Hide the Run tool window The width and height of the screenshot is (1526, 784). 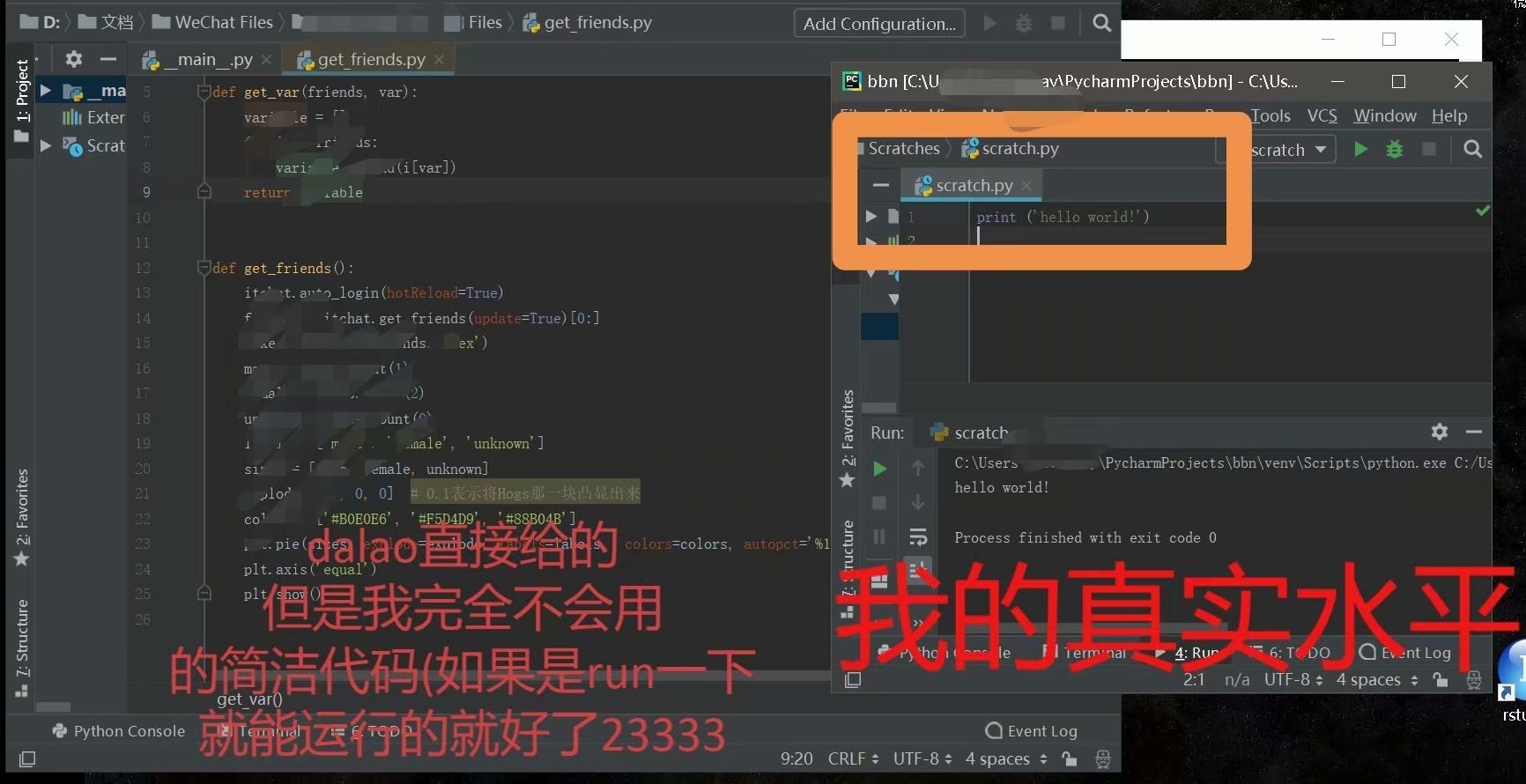point(1473,432)
